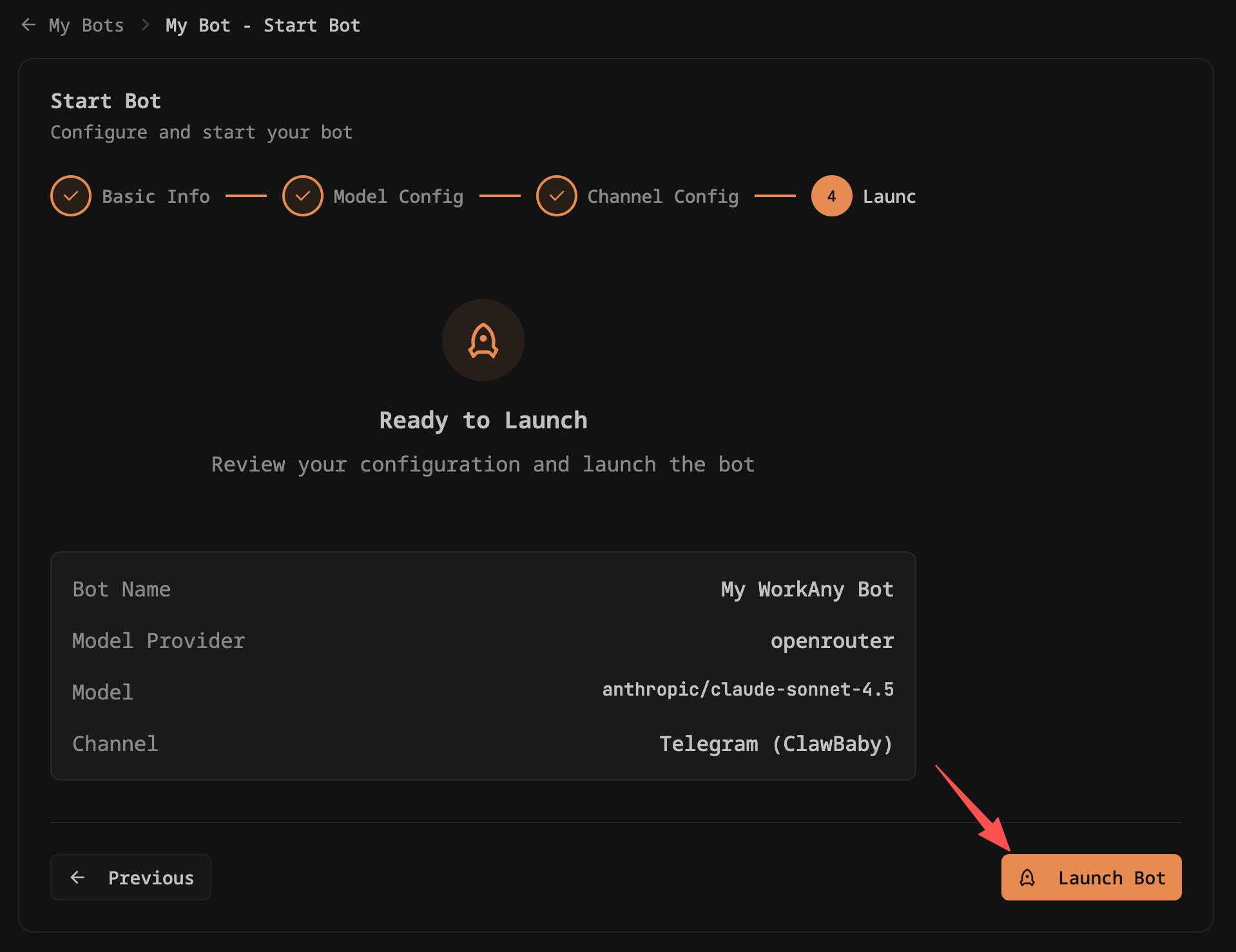Viewport: 1236px width, 952px height.
Task: Go to the Channel Config step label
Action: coord(662,196)
